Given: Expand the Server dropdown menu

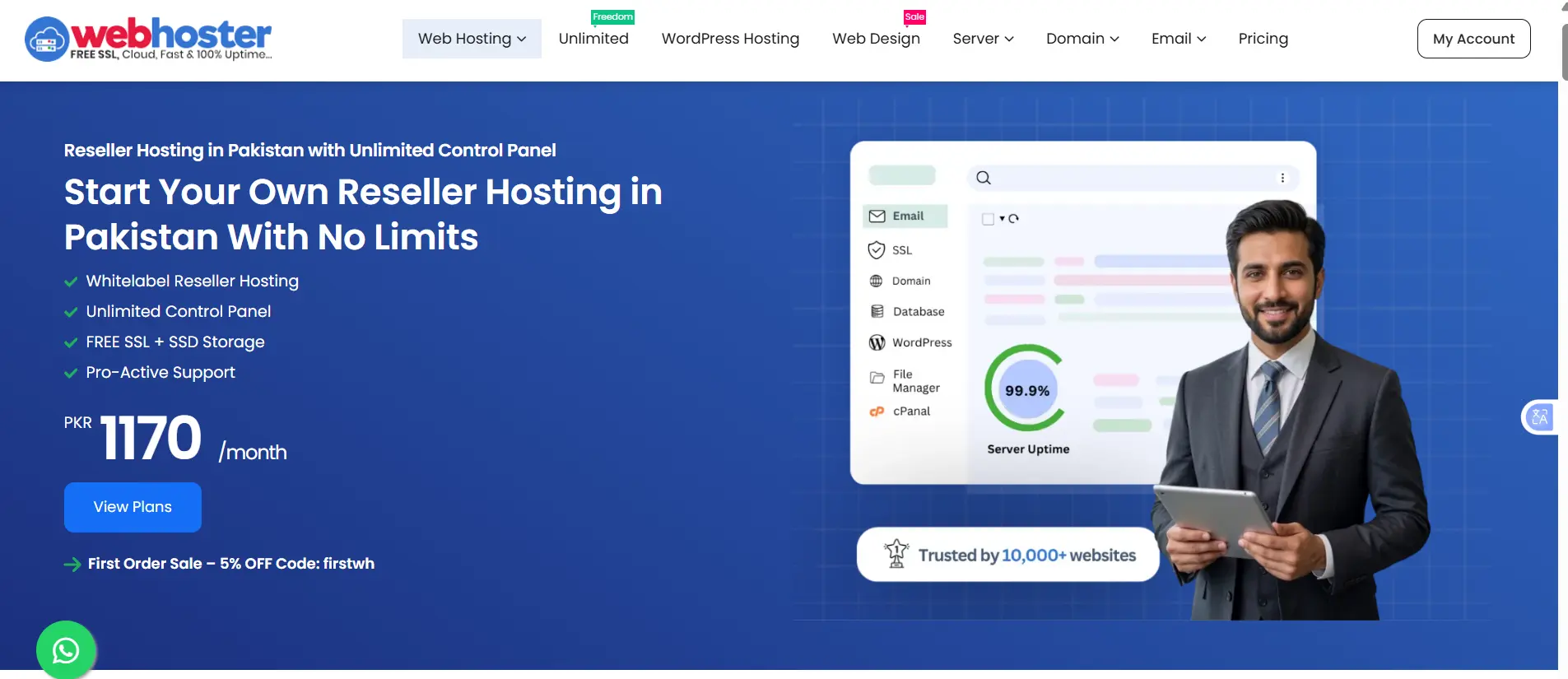Looking at the screenshot, I should point(983,39).
